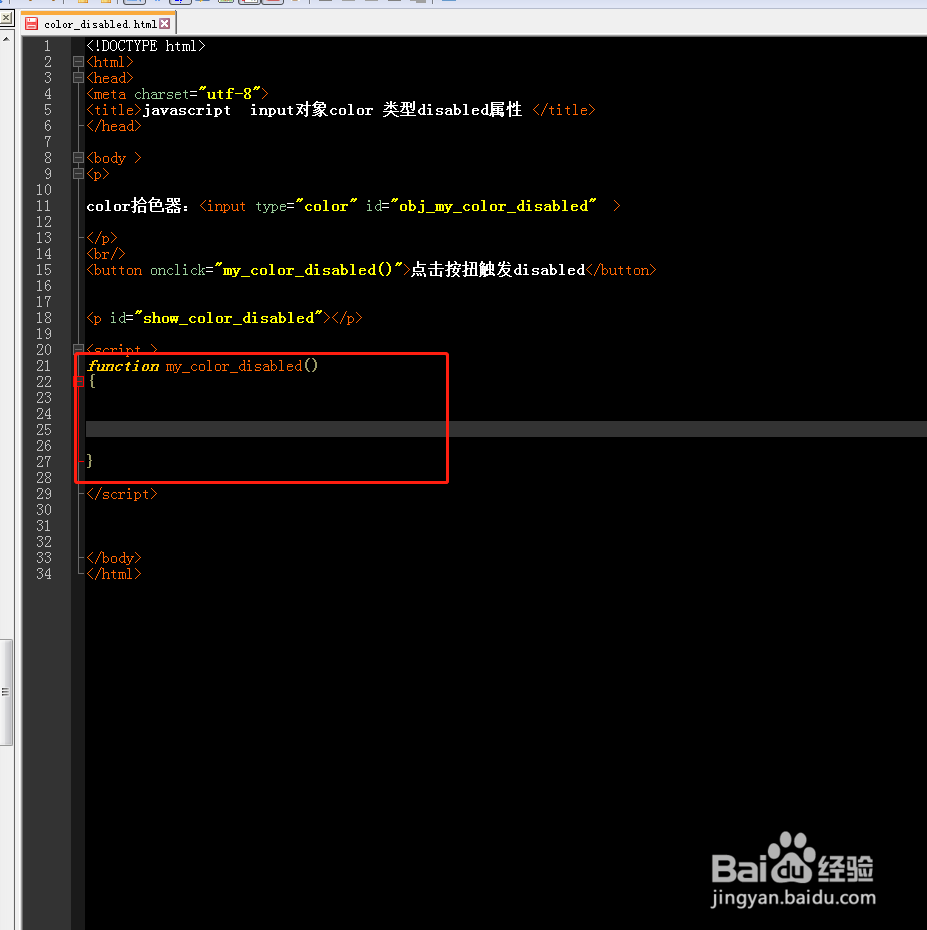Click the onclick value "my_color_disabled()"
Image resolution: width=927 pixels, height=930 pixels.
click(x=309, y=270)
